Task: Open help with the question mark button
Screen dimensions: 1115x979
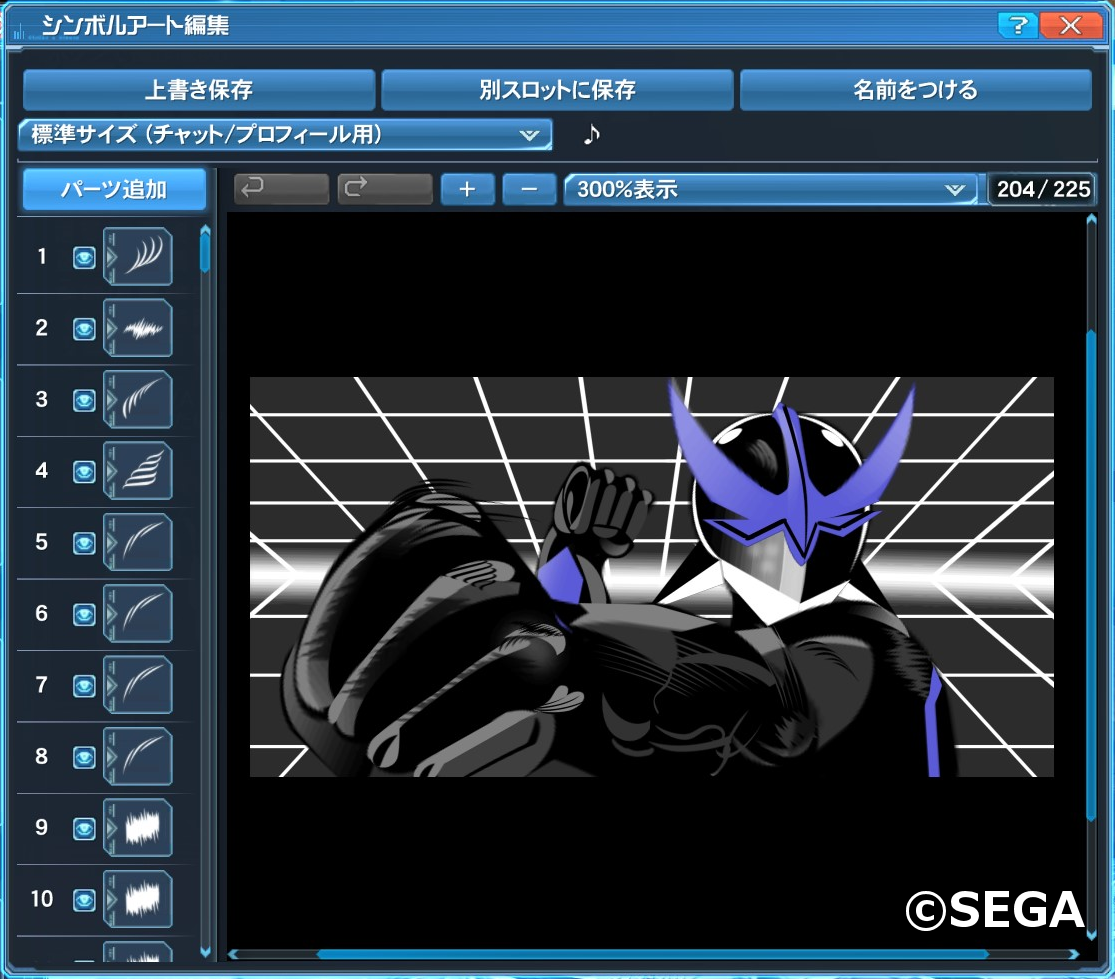Action: click(1018, 26)
